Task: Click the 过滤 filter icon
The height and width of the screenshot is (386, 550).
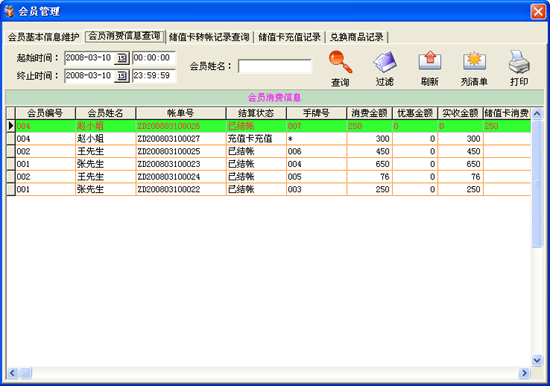Action: pyautogui.click(x=385, y=62)
